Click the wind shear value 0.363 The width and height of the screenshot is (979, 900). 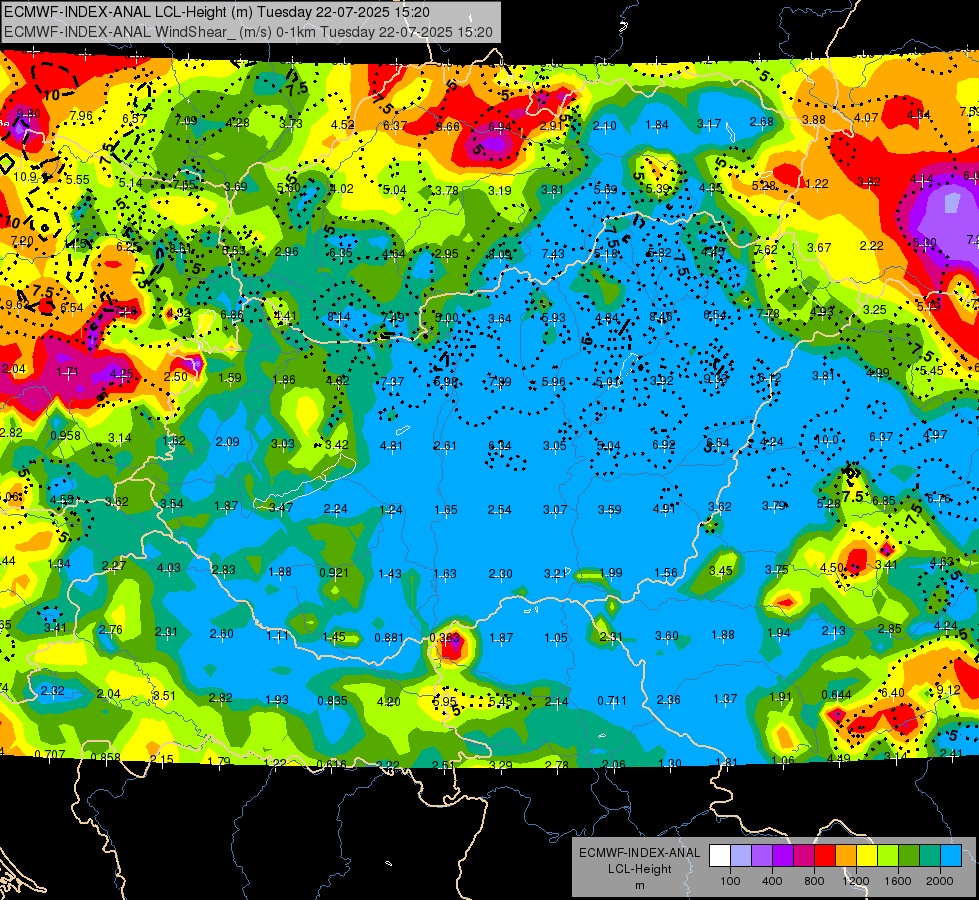coord(445,638)
